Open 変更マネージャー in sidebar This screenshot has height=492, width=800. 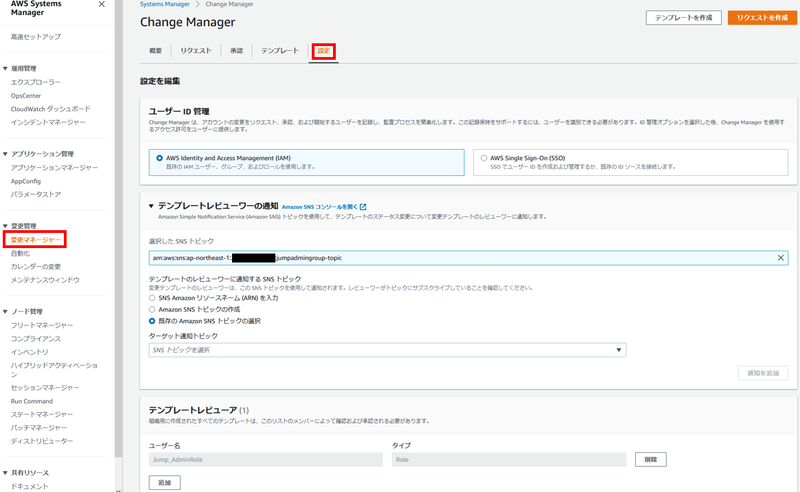pos(35,239)
